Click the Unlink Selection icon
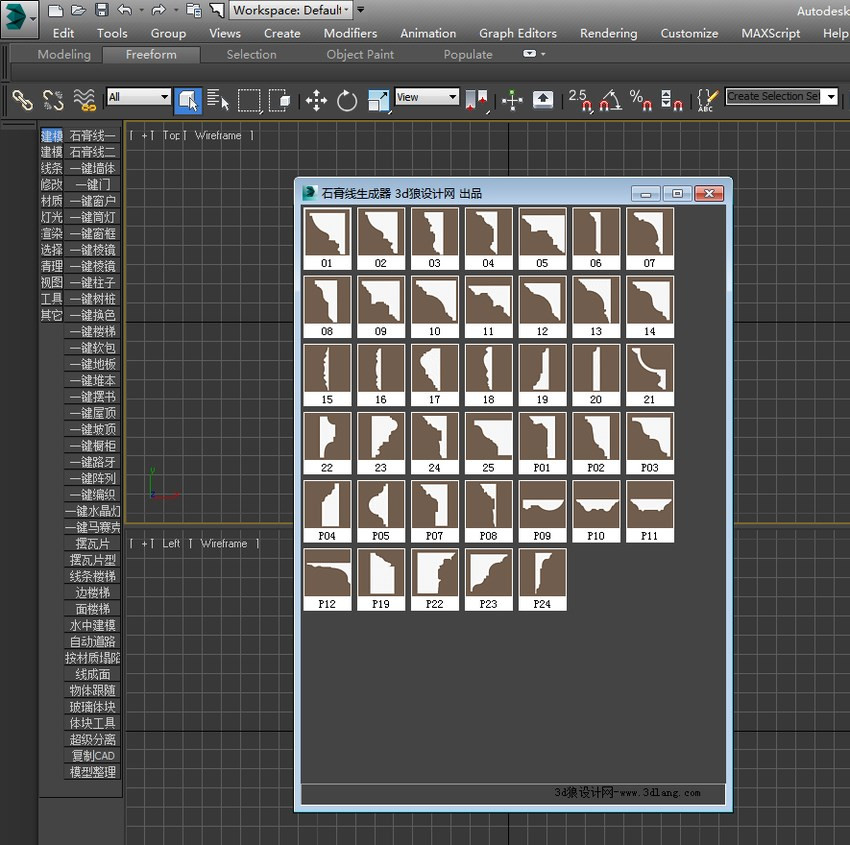This screenshot has width=850, height=845. tap(53, 101)
